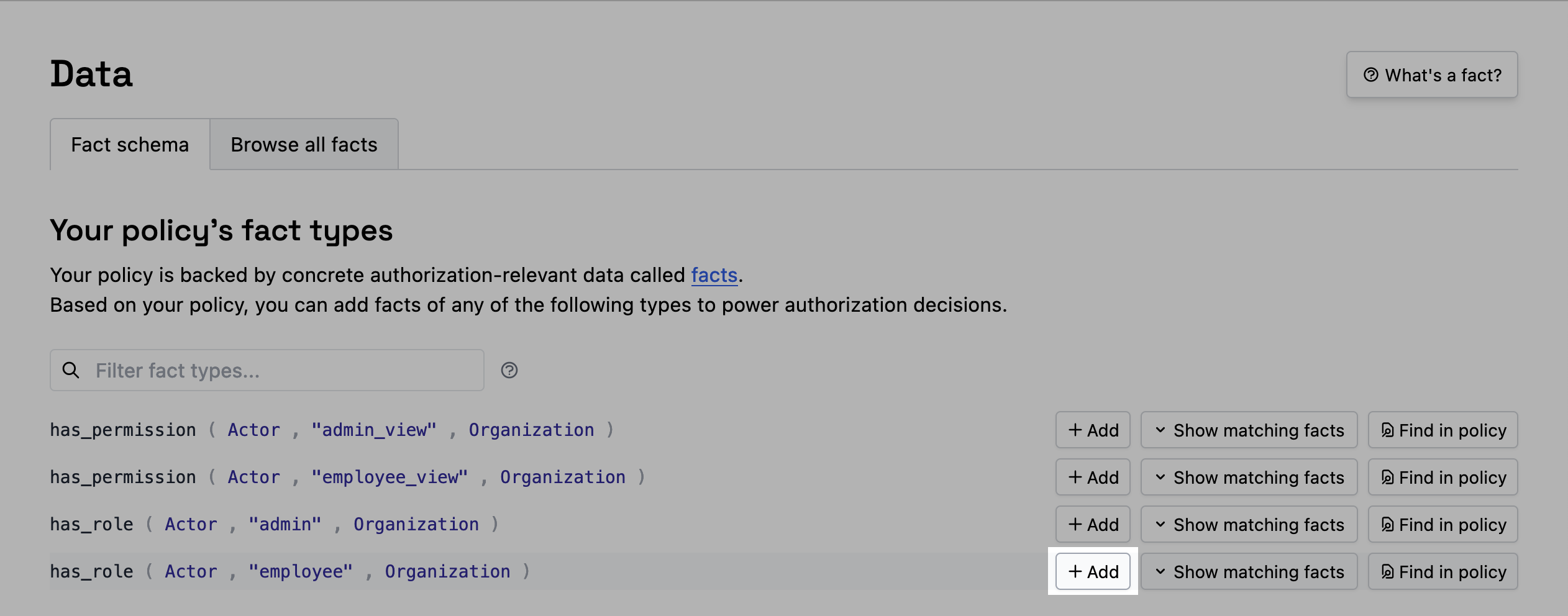
Task: Add a has_role employee fact
Action: 1093,572
